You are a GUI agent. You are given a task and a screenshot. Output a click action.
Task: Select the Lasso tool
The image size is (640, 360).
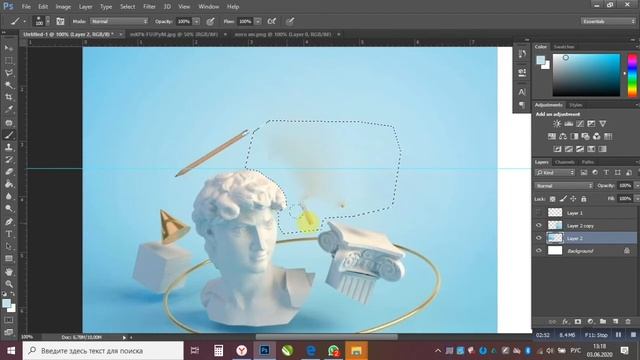click(9, 73)
